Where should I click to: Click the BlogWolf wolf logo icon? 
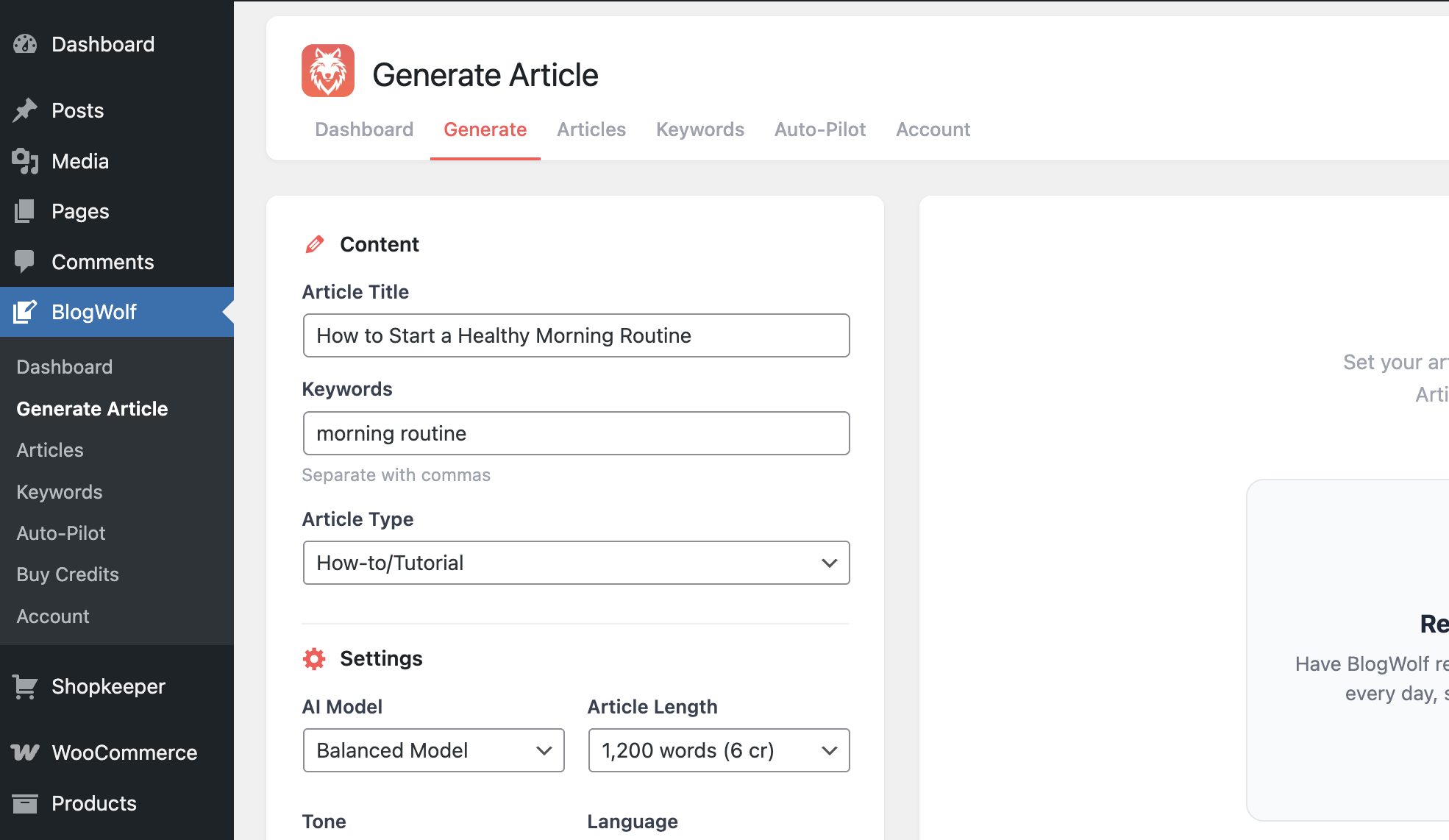click(x=327, y=71)
